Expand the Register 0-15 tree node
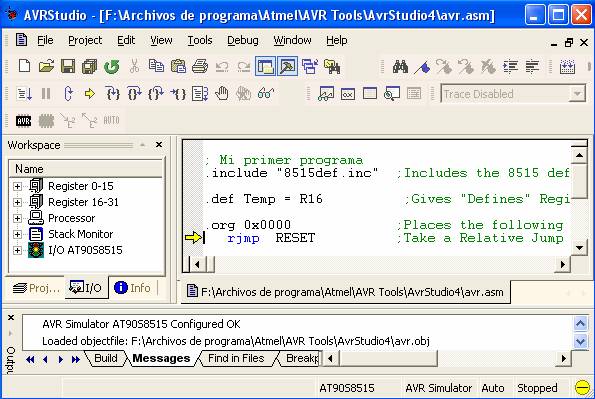 [17, 186]
